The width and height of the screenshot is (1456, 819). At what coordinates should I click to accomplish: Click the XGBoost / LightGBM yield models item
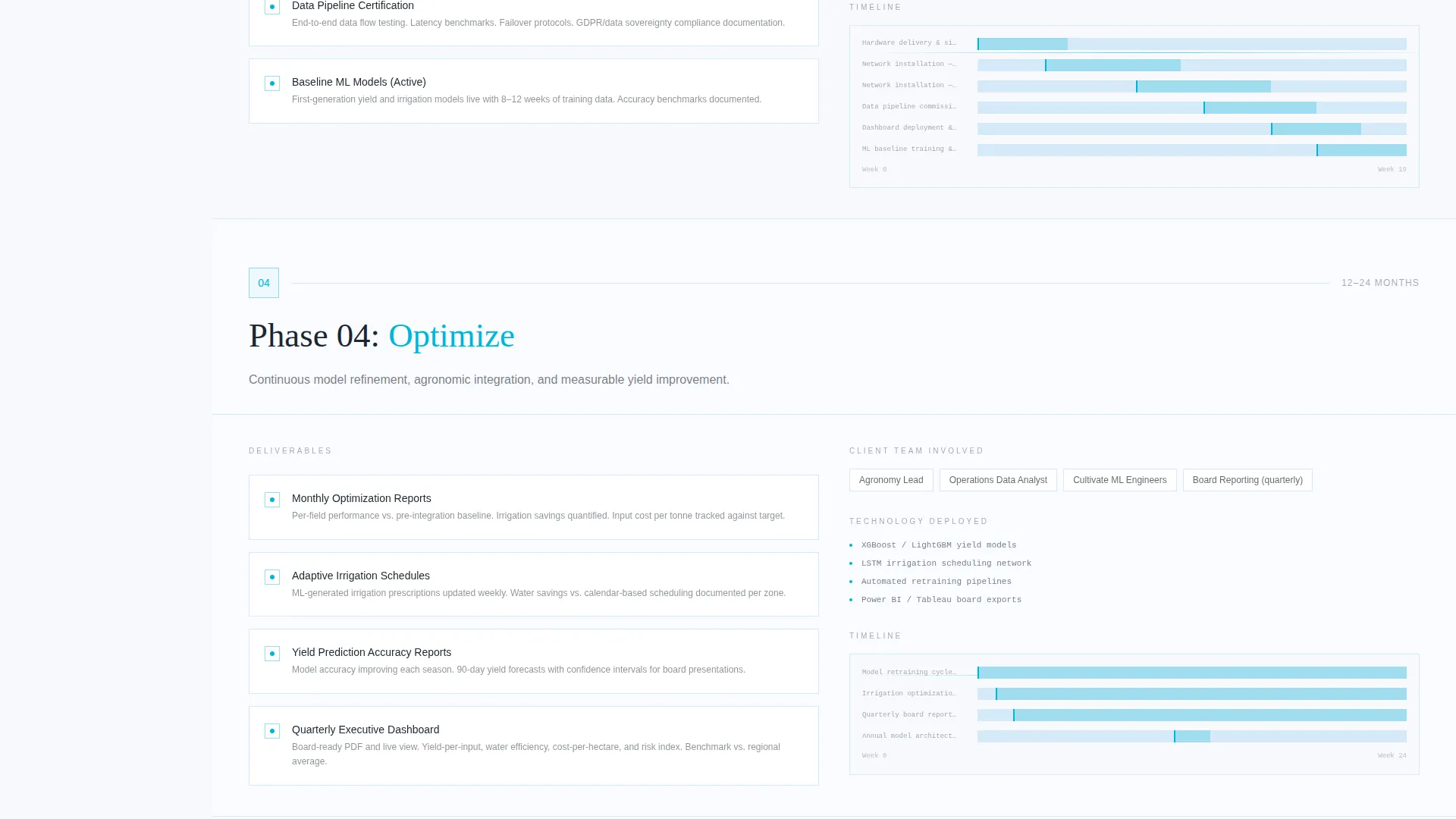[x=939, y=545]
